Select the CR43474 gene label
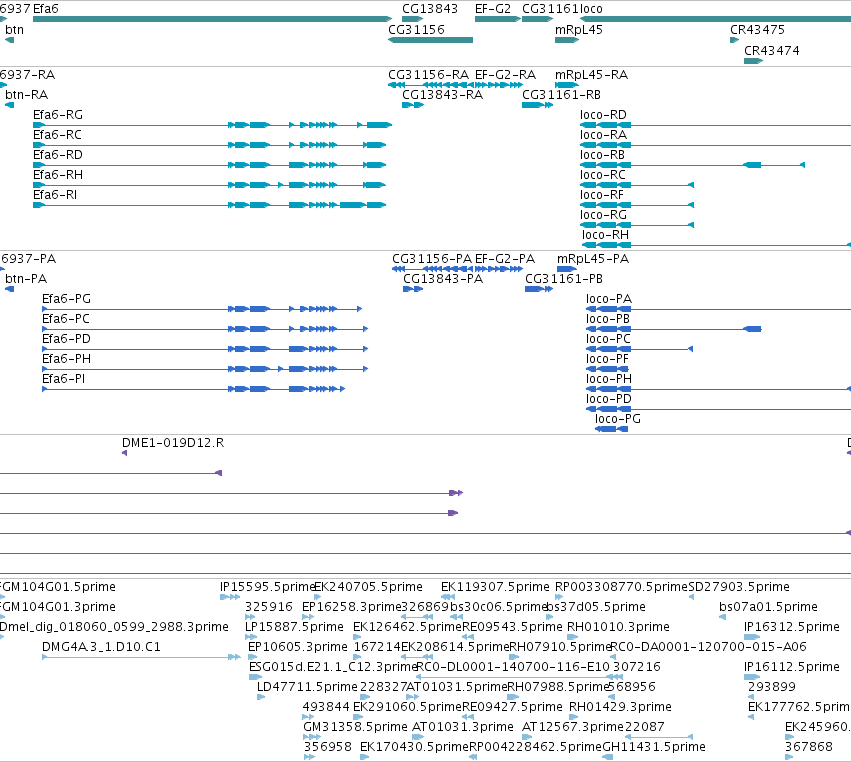 772,50
